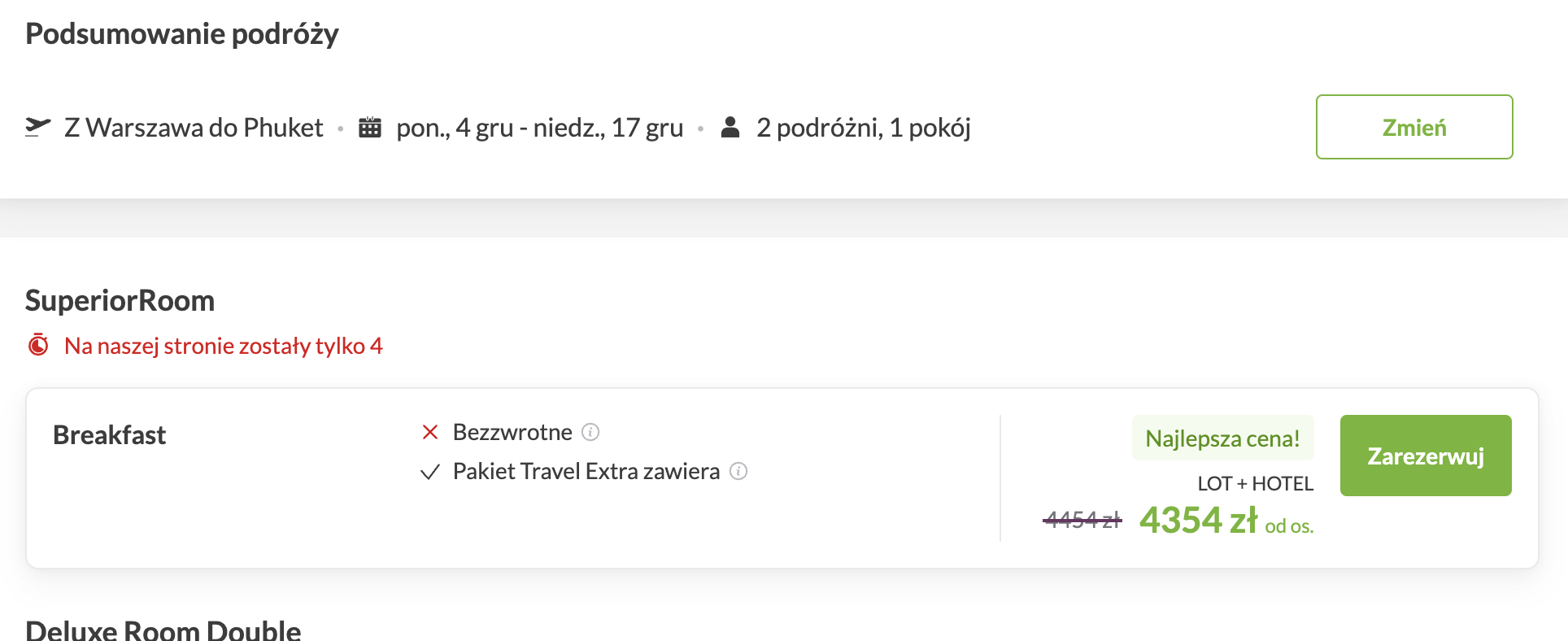Click the red timer icon under SuperiorRoom
Viewport: 1568px width, 641px height.
pos(38,345)
